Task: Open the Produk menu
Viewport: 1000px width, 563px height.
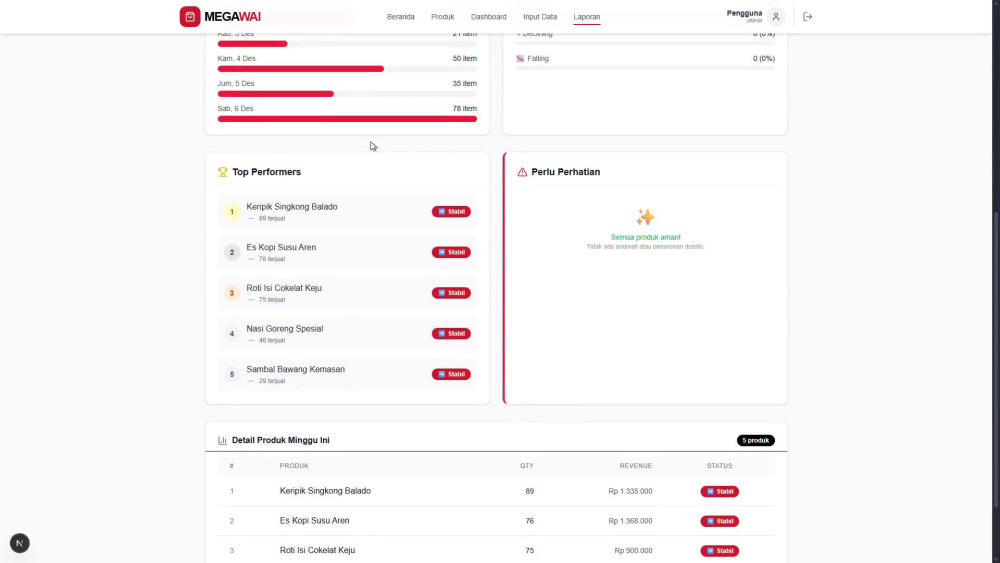Action: click(443, 17)
